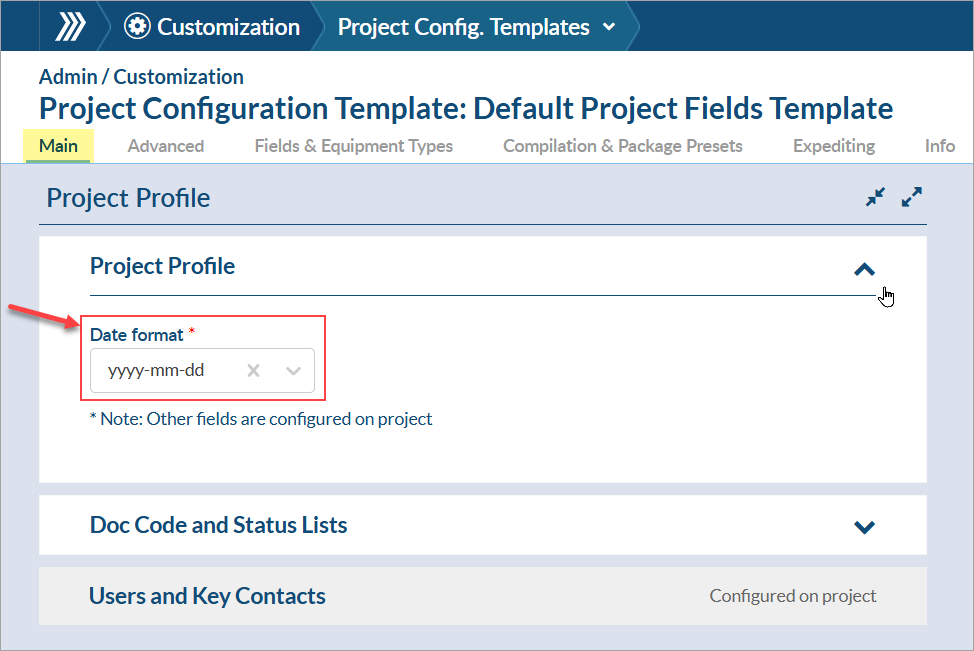Open Project Config. Templates breadcrumb dropdown
The width and height of the screenshot is (974, 651).
click(x=609, y=27)
